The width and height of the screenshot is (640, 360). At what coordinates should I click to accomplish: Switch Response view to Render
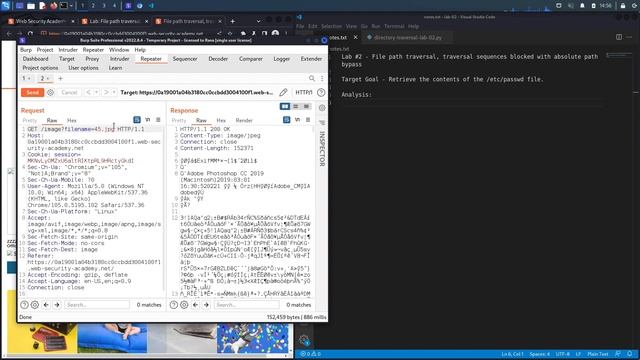pos(244,120)
